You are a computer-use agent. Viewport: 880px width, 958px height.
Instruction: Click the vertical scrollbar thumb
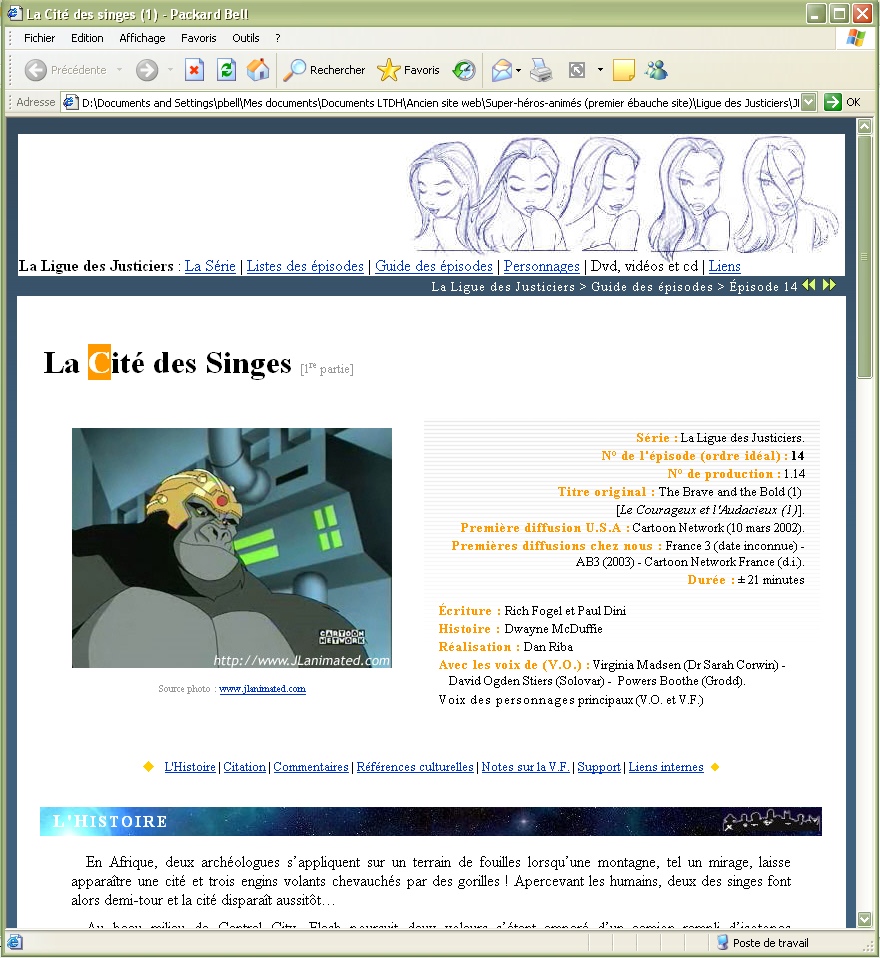(864, 257)
